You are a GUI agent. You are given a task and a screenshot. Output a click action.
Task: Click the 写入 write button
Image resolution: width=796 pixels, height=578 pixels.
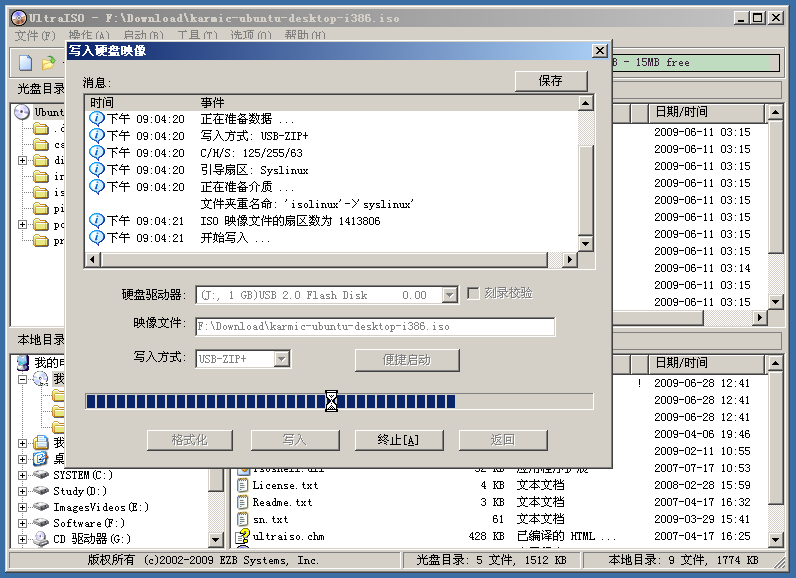coord(295,440)
